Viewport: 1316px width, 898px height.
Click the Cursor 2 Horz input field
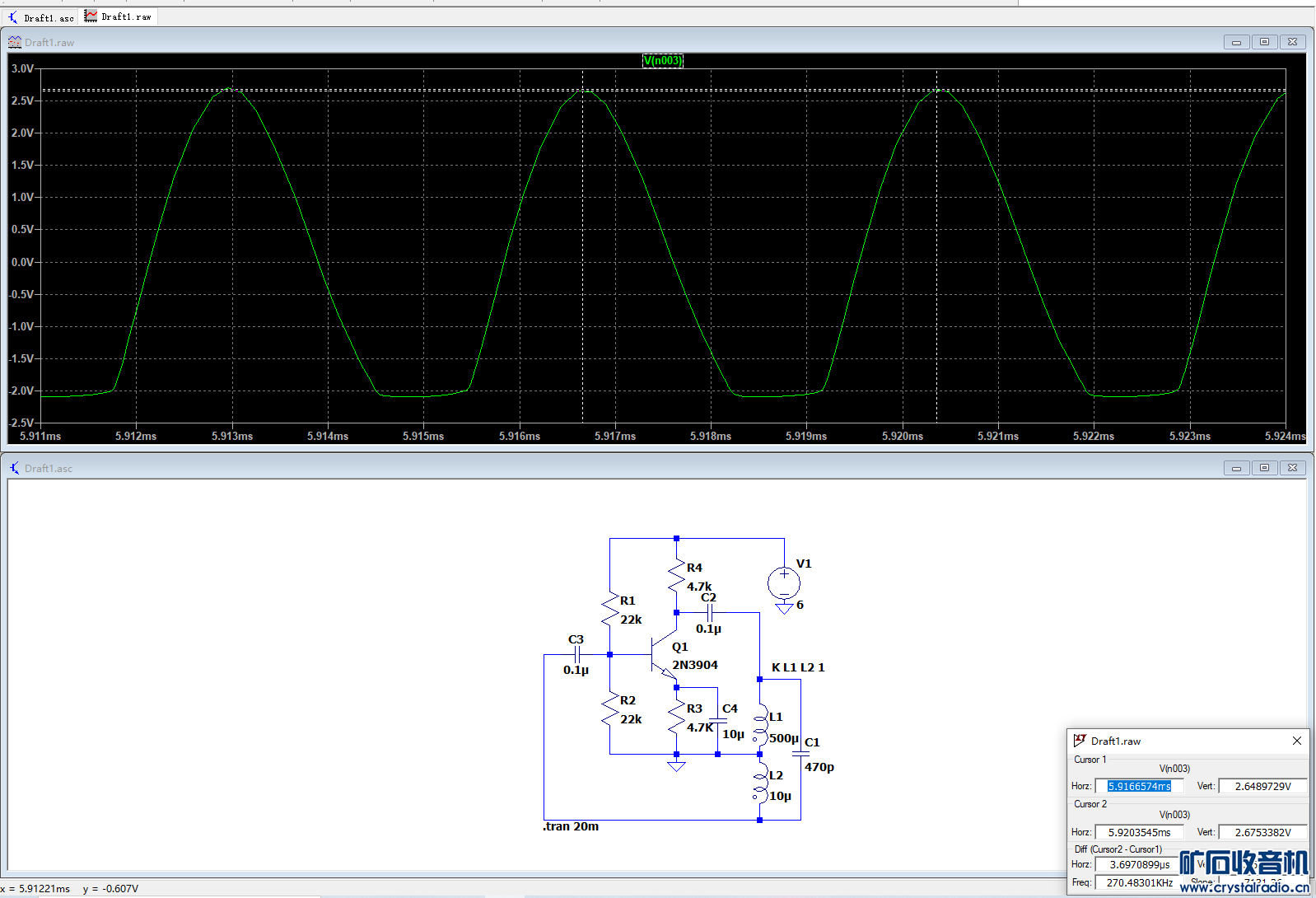[1139, 832]
